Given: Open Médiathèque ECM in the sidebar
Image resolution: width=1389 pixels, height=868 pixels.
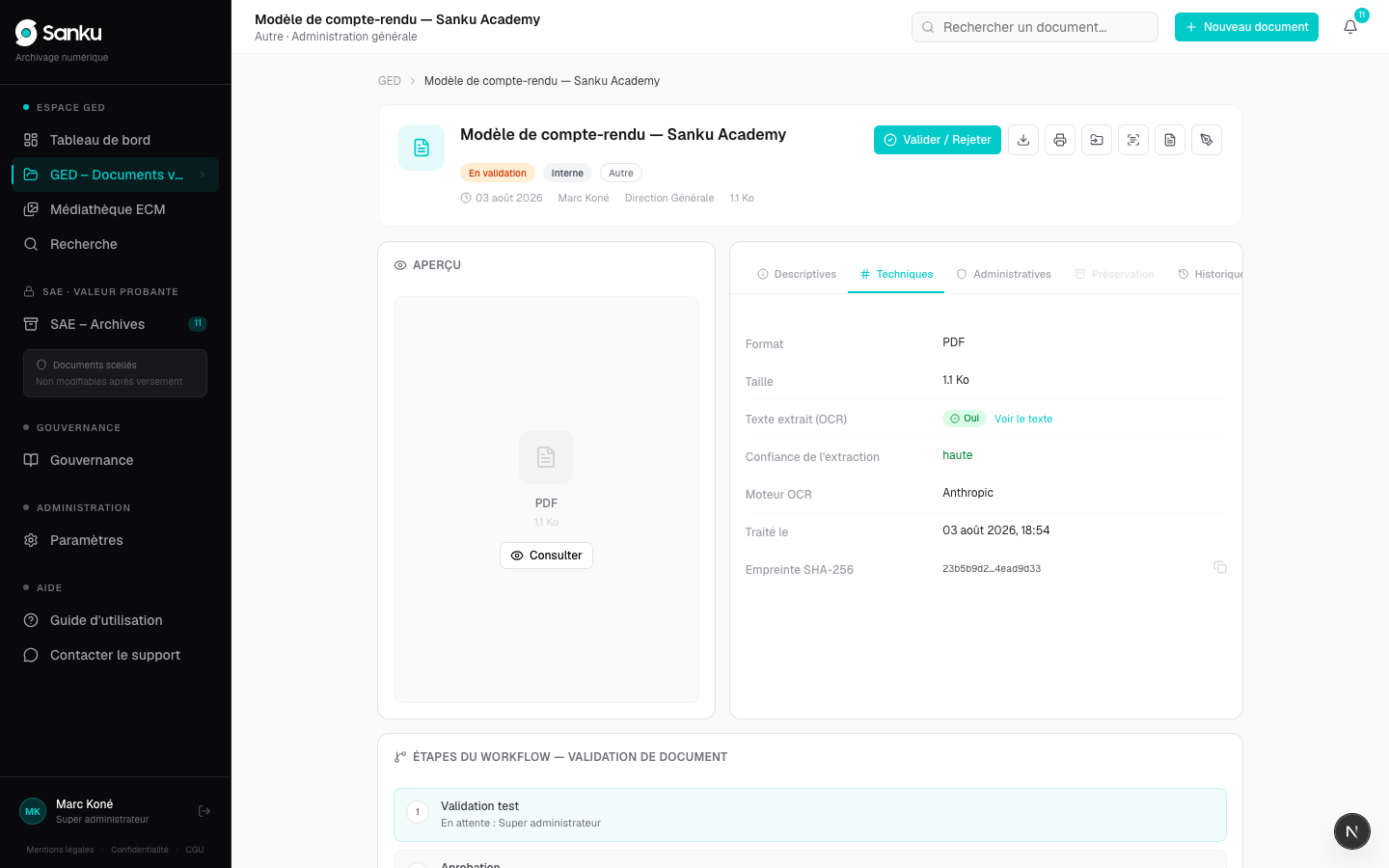Looking at the screenshot, I should [x=116, y=209].
